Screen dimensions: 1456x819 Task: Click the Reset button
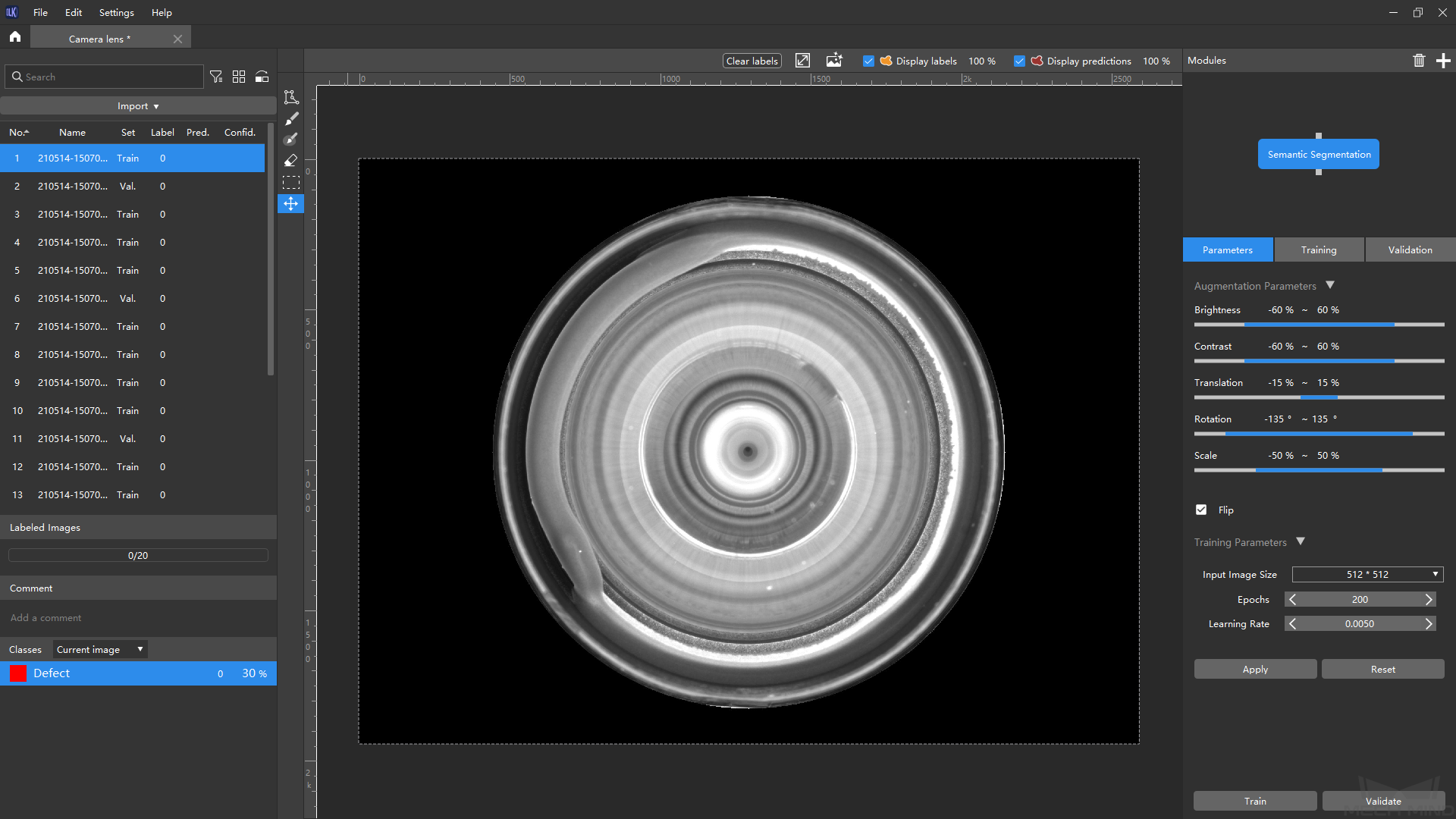pyautogui.click(x=1382, y=669)
